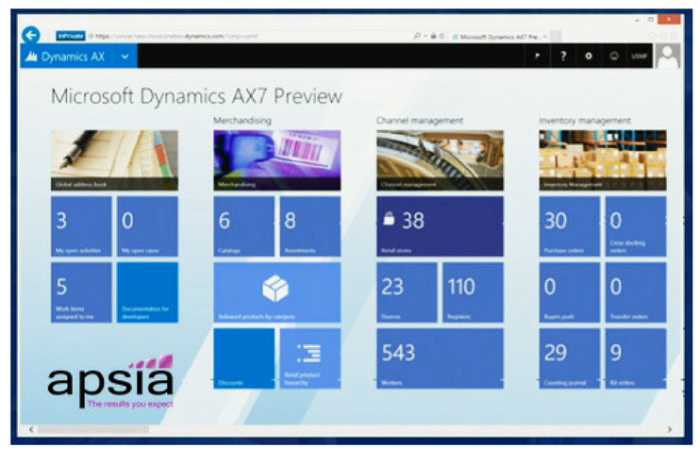
Task: Open the Global address book image tile
Action: (x=114, y=160)
